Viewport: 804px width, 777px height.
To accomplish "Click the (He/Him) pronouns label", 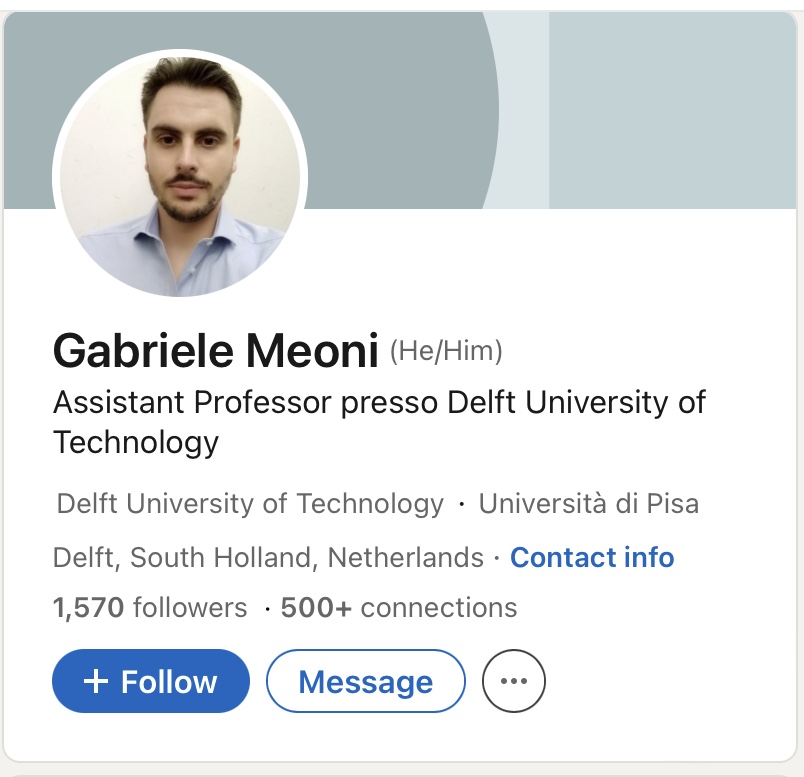I will click(x=445, y=351).
